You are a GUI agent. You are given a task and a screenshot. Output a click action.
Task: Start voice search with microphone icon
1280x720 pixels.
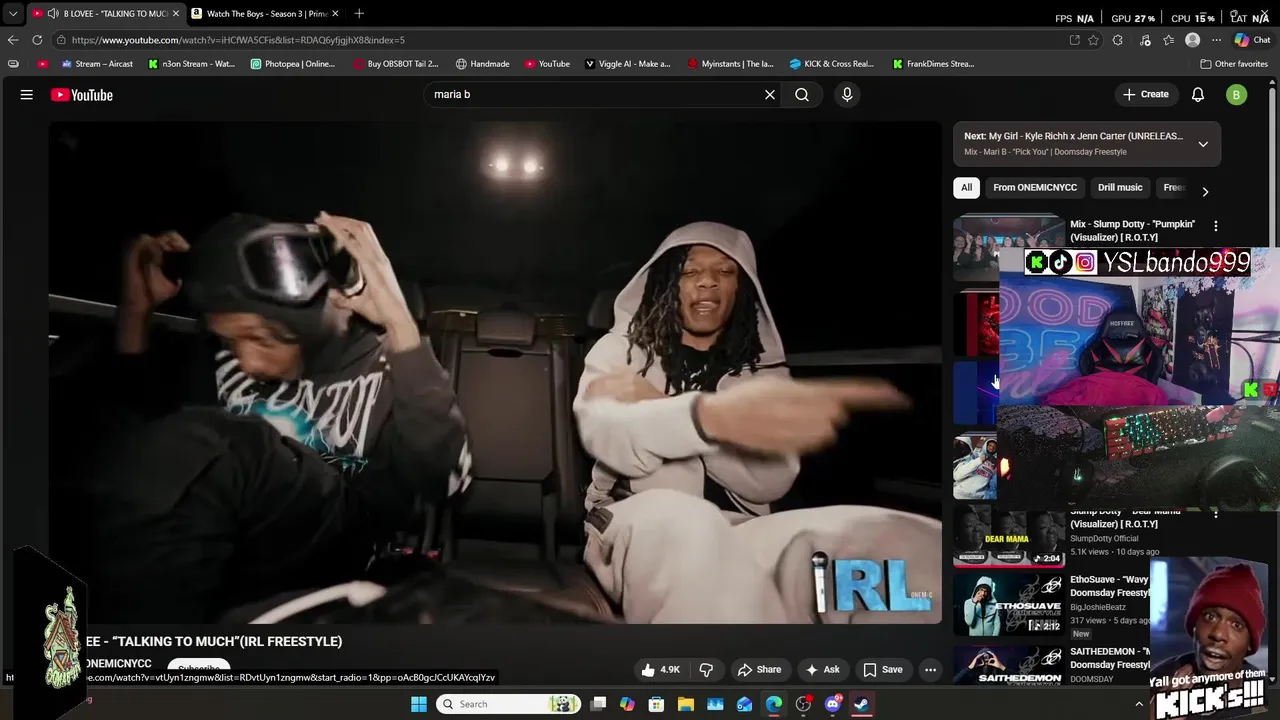847,94
